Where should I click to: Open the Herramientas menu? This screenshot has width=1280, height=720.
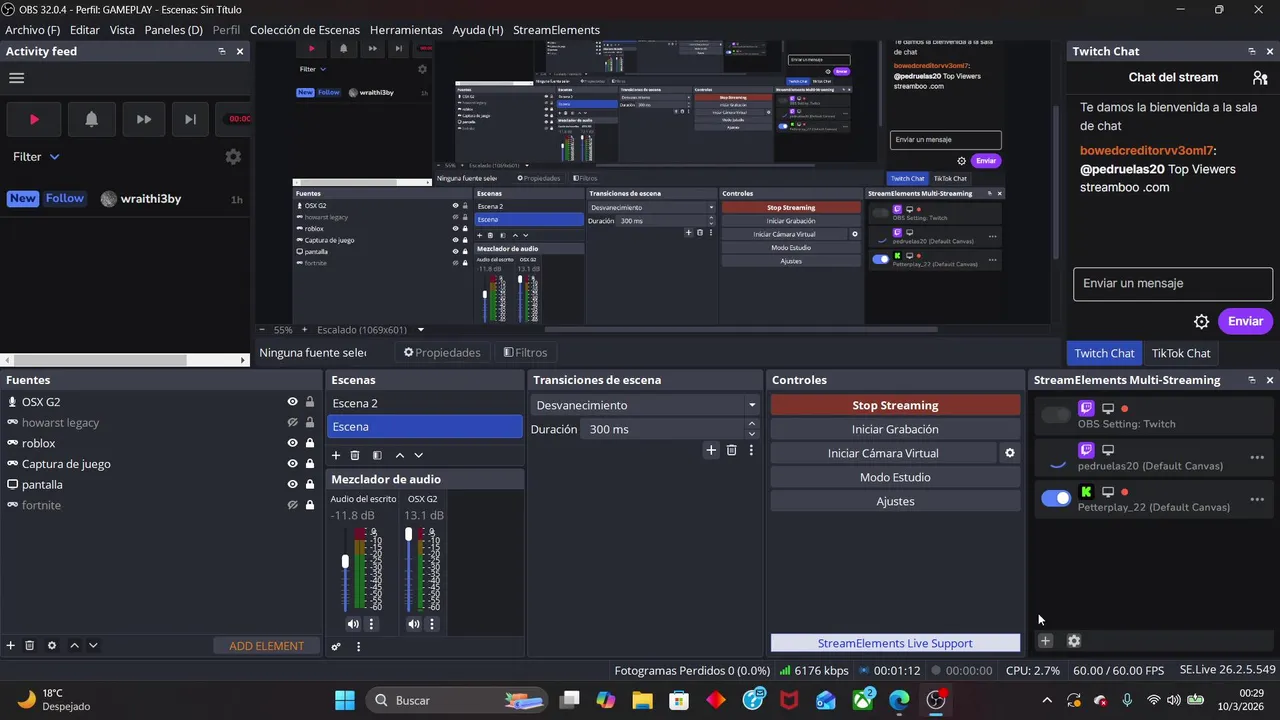[406, 30]
